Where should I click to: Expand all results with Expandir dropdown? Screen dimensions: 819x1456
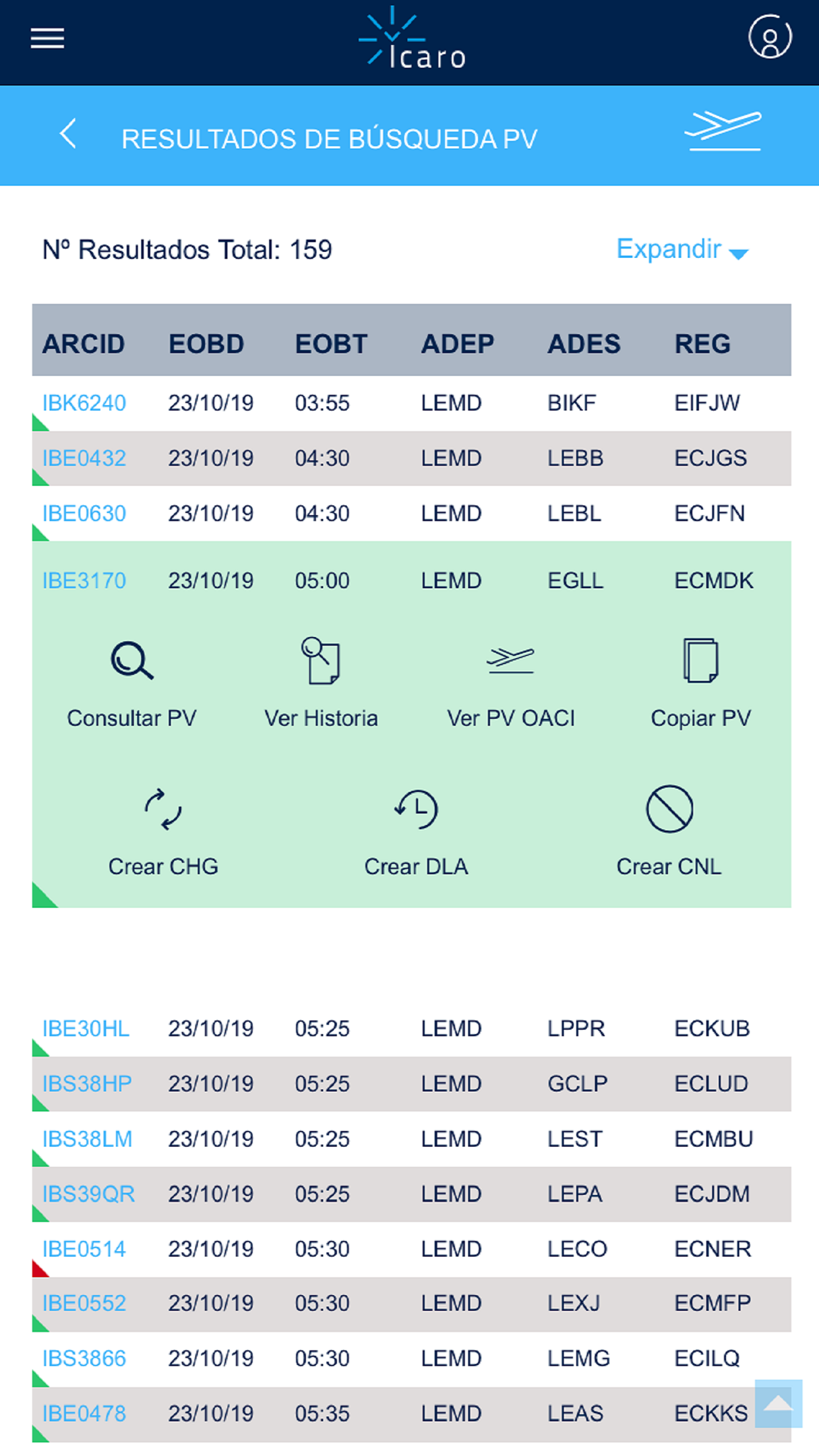(682, 250)
